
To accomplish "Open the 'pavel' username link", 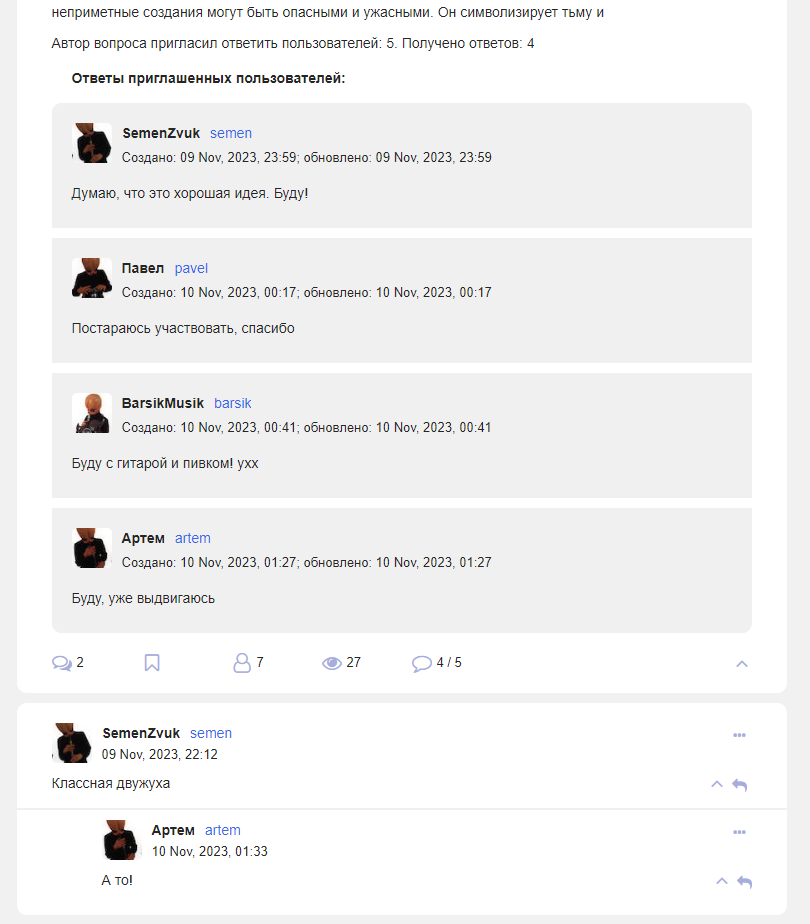I will click(191, 268).
